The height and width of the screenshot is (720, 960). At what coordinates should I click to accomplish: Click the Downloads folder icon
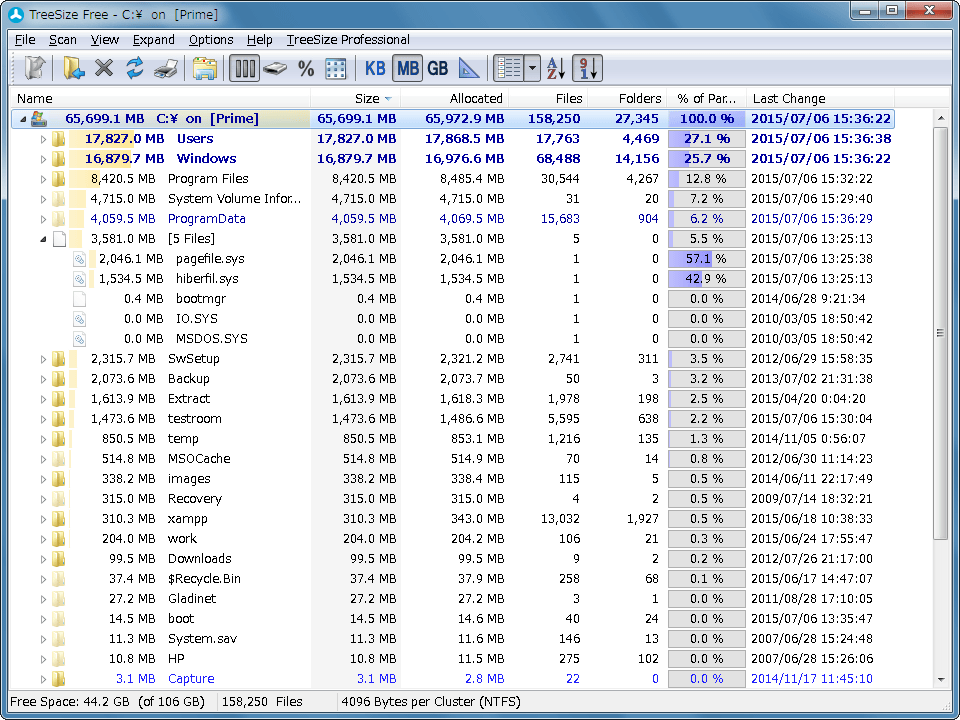tap(58, 559)
